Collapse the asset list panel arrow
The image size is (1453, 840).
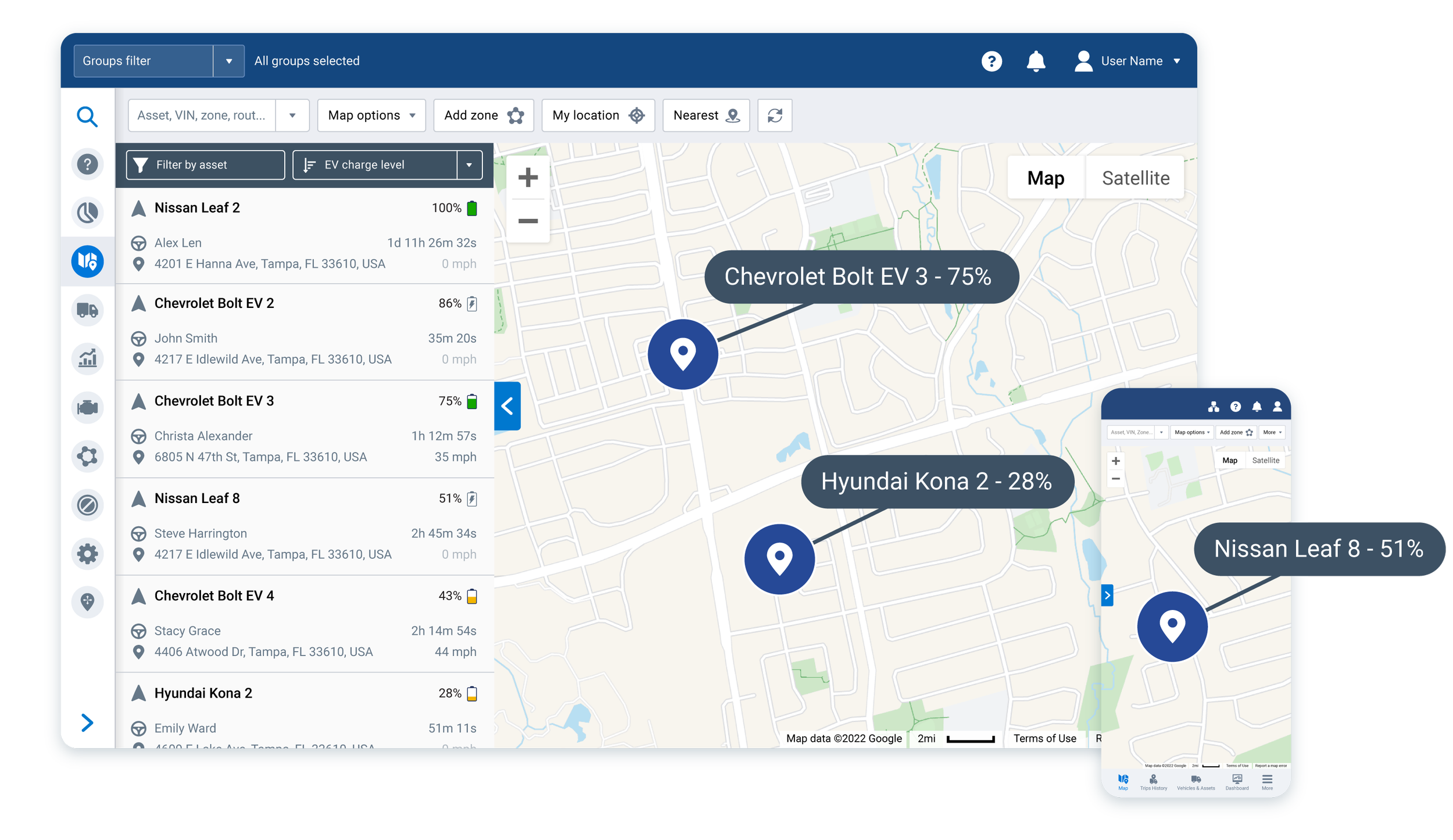[x=507, y=405]
